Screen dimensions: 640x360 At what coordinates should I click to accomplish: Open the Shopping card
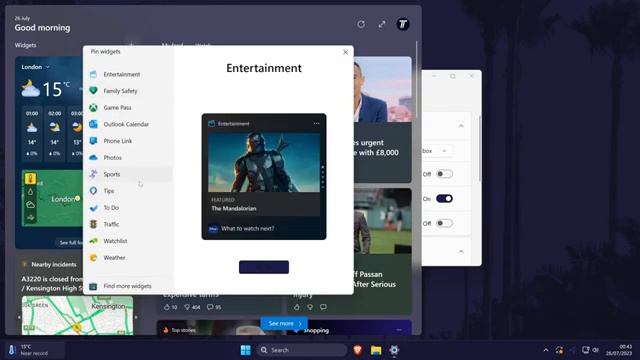click(350, 328)
